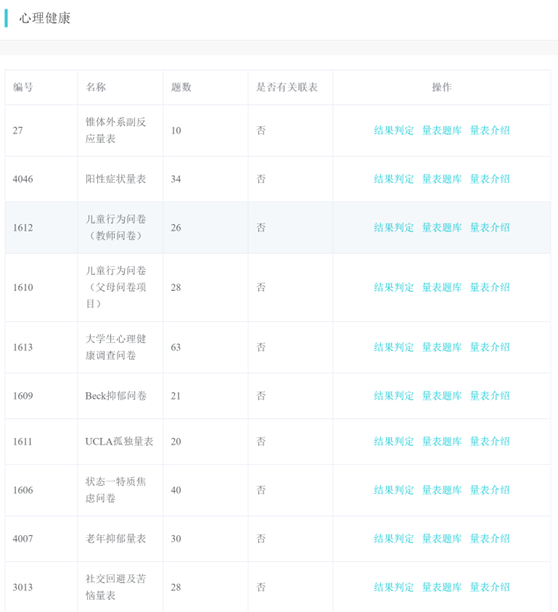Open 量表题库 for Beck抑郁问卷
Image resolution: width=558 pixels, height=612 pixels.
click(442, 396)
